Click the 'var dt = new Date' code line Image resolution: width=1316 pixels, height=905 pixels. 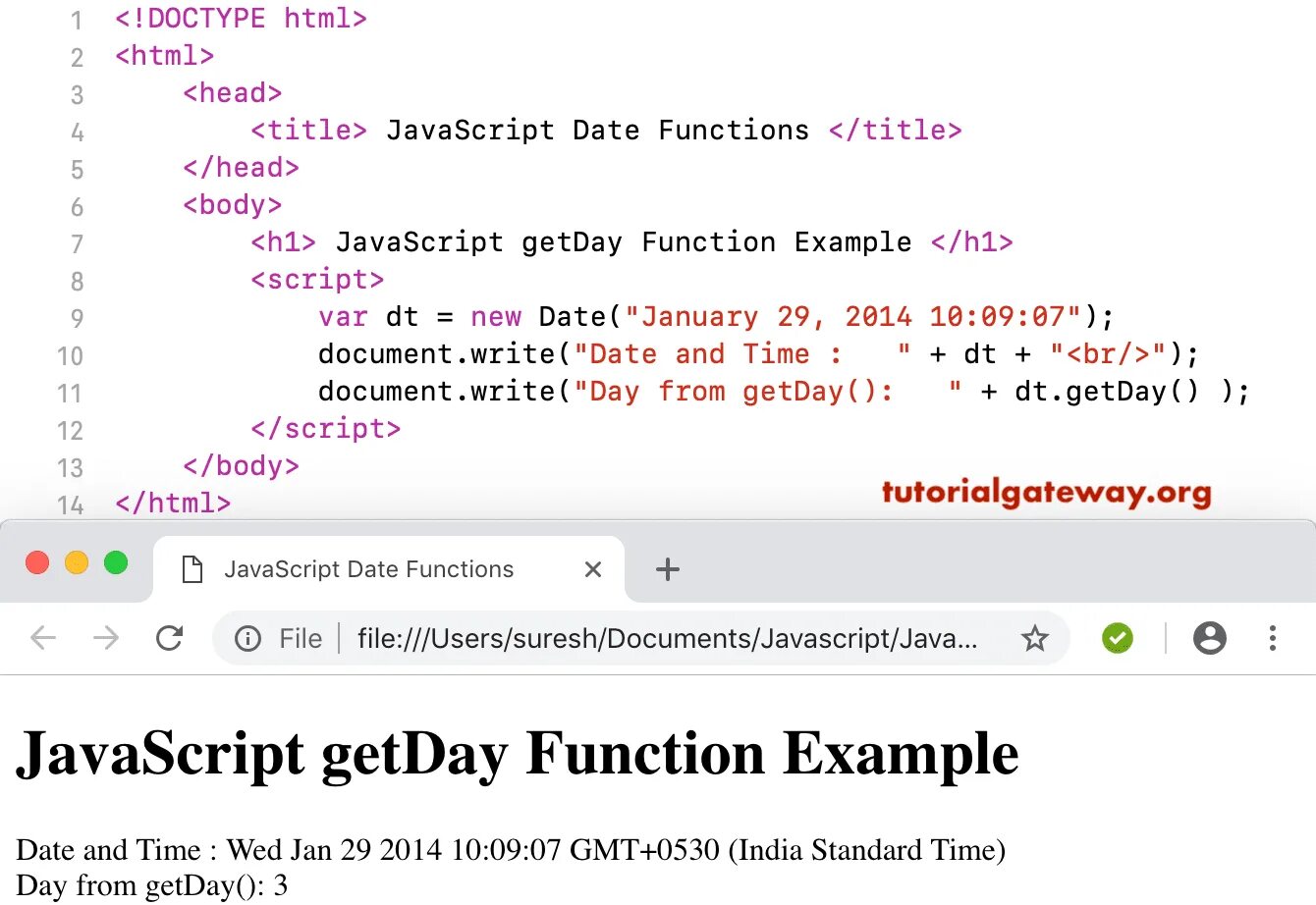tap(716, 317)
